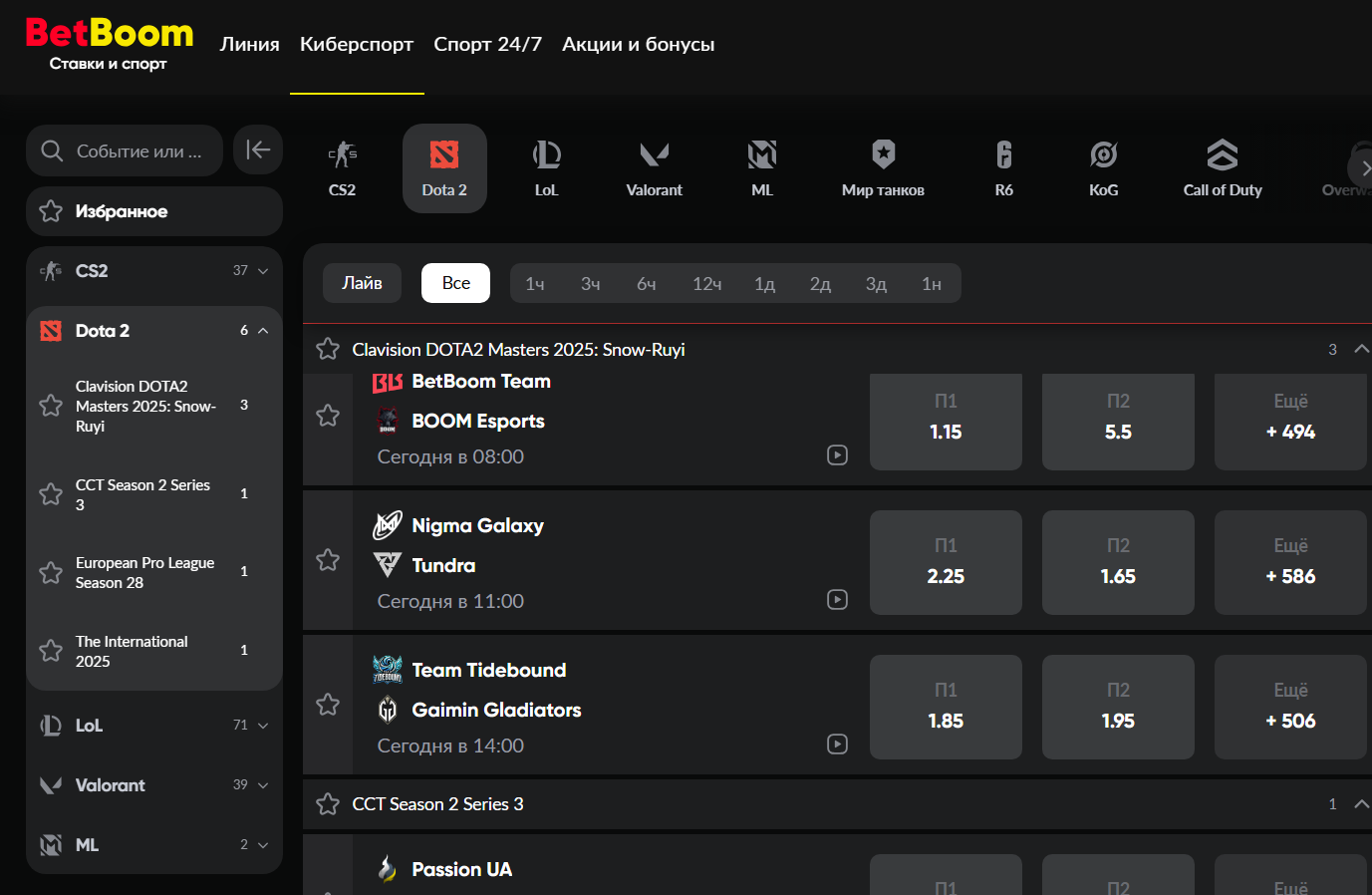Favorite the Nigma Galaxy vs Tundra match
The width and height of the screenshot is (1372, 895).
pyautogui.click(x=328, y=560)
